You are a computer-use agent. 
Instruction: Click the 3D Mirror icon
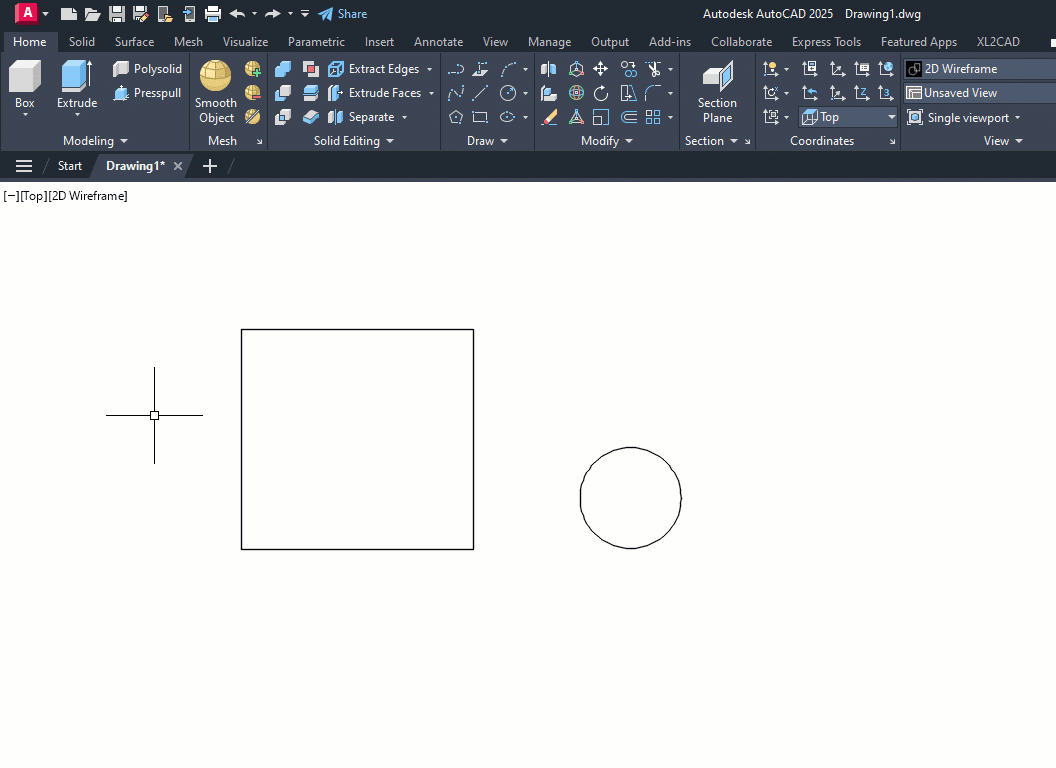[549, 69]
